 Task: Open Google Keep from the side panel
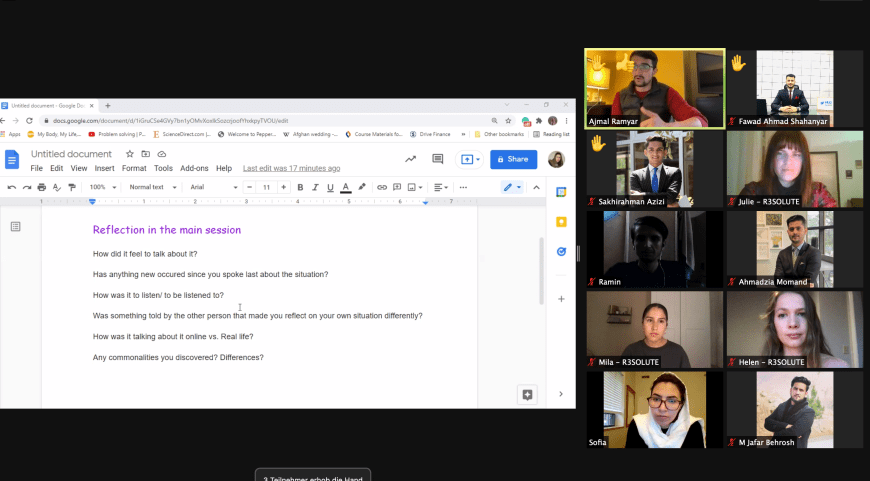(x=561, y=222)
